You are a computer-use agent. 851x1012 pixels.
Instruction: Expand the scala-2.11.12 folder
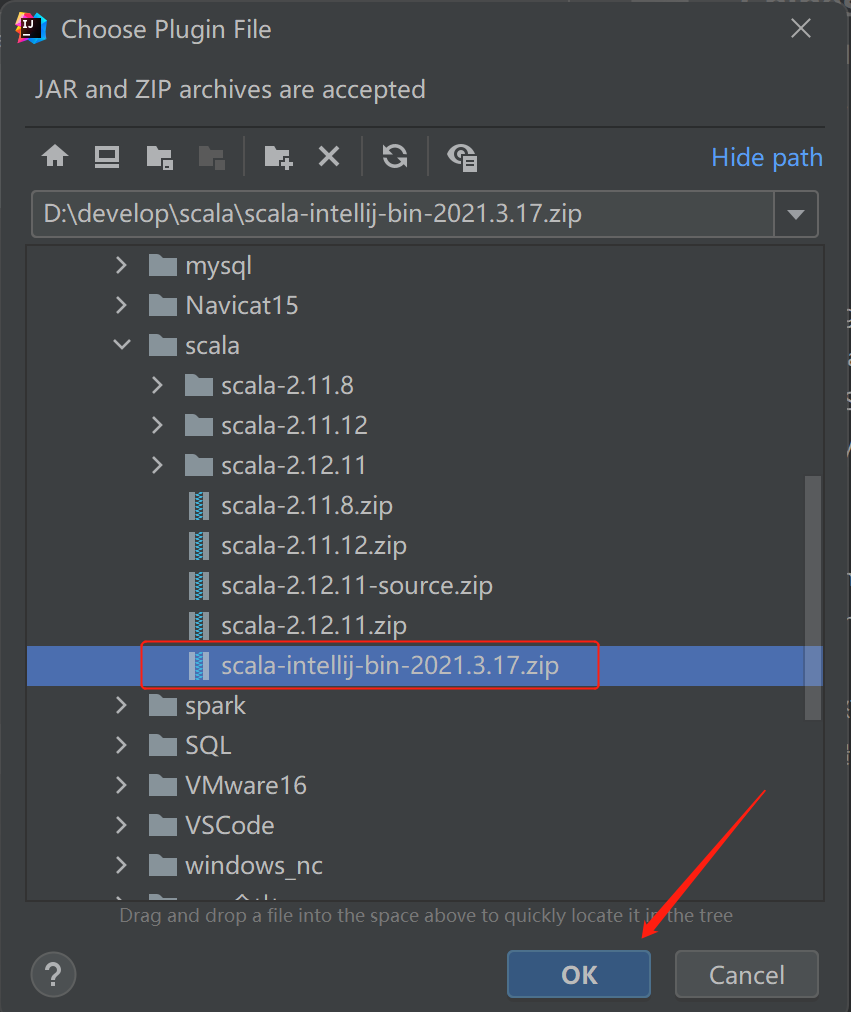(x=157, y=425)
